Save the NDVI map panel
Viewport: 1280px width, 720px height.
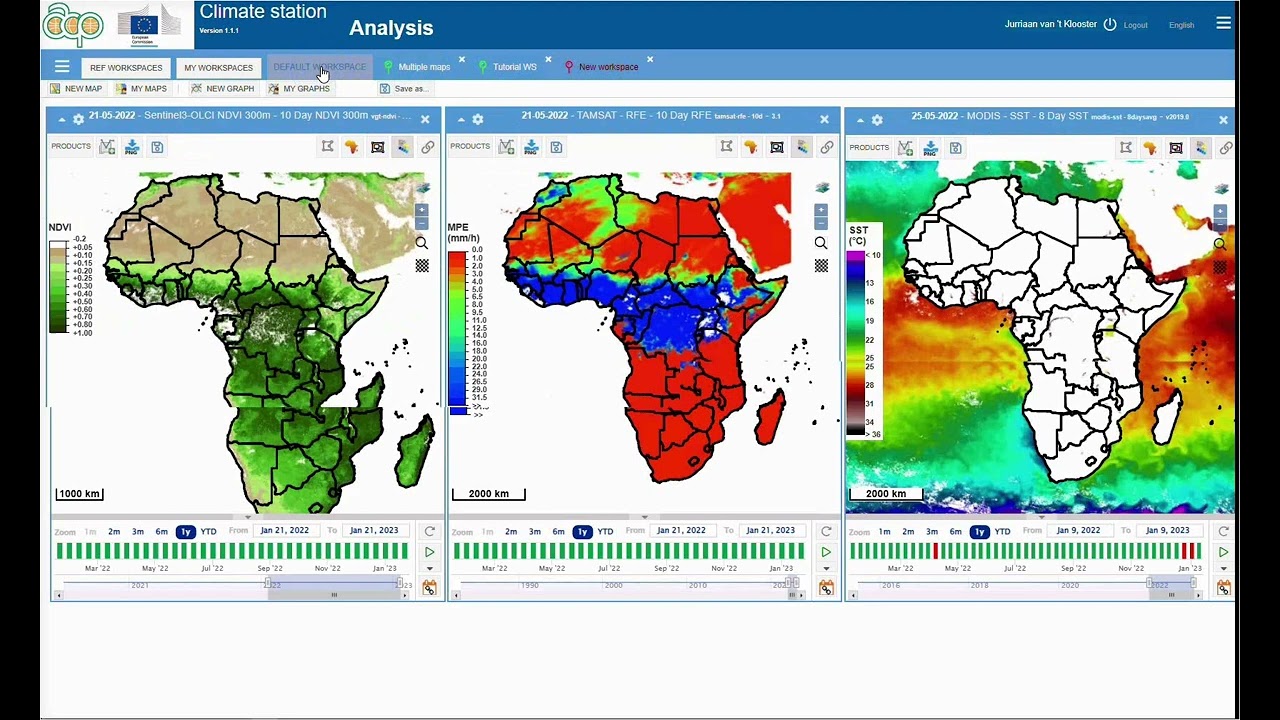pos(157,147)
